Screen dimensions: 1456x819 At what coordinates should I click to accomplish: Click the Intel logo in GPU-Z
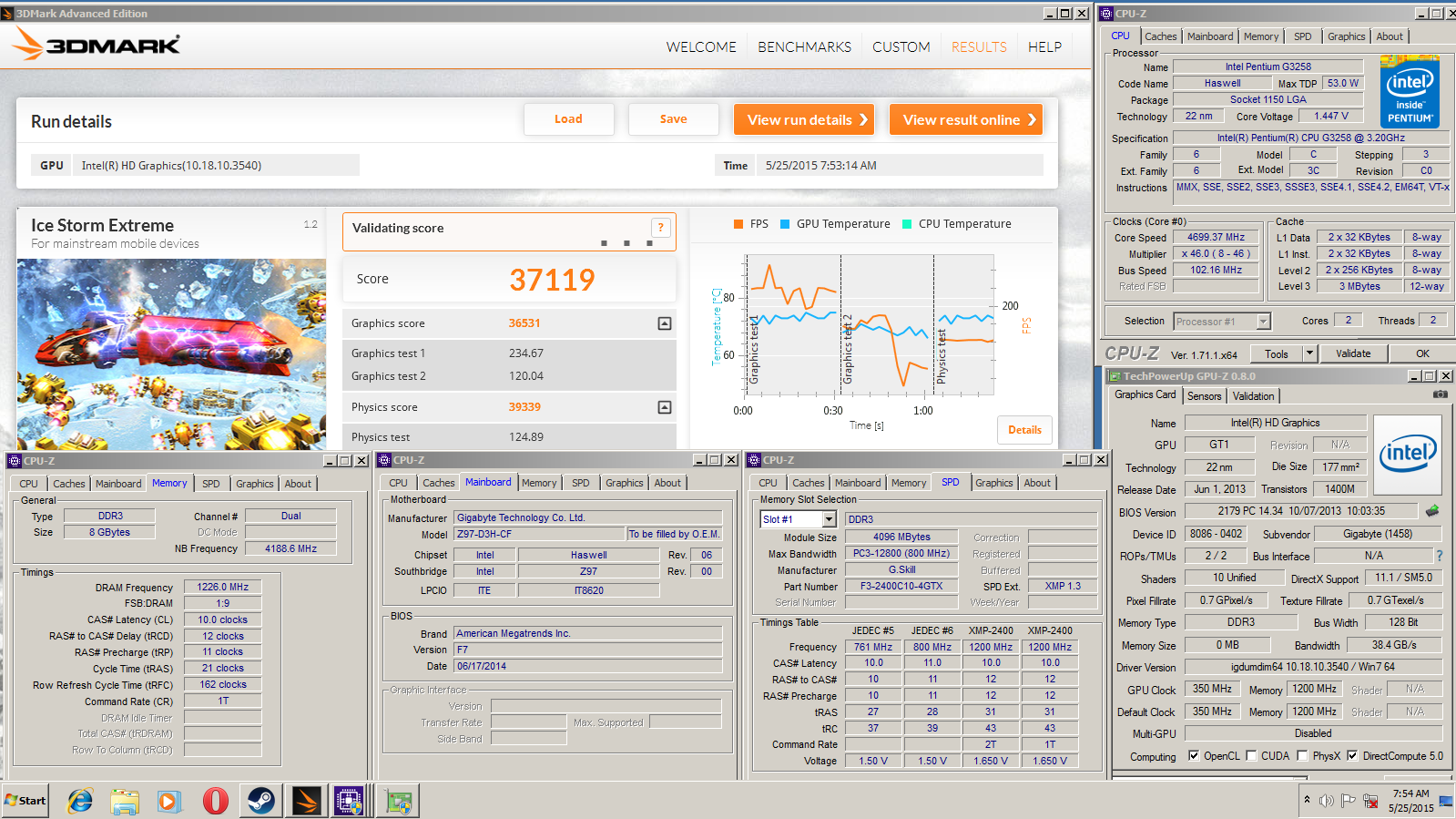1408,455
